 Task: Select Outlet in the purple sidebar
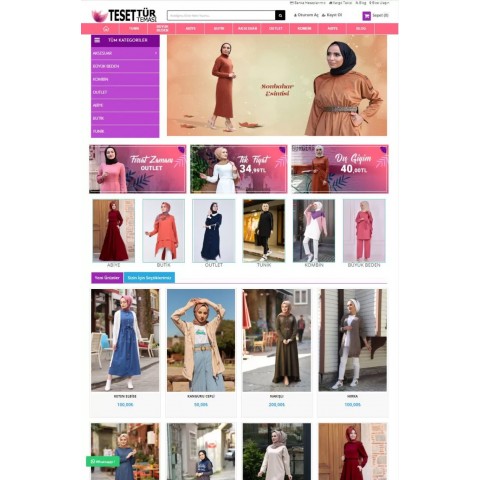[125, 92]
